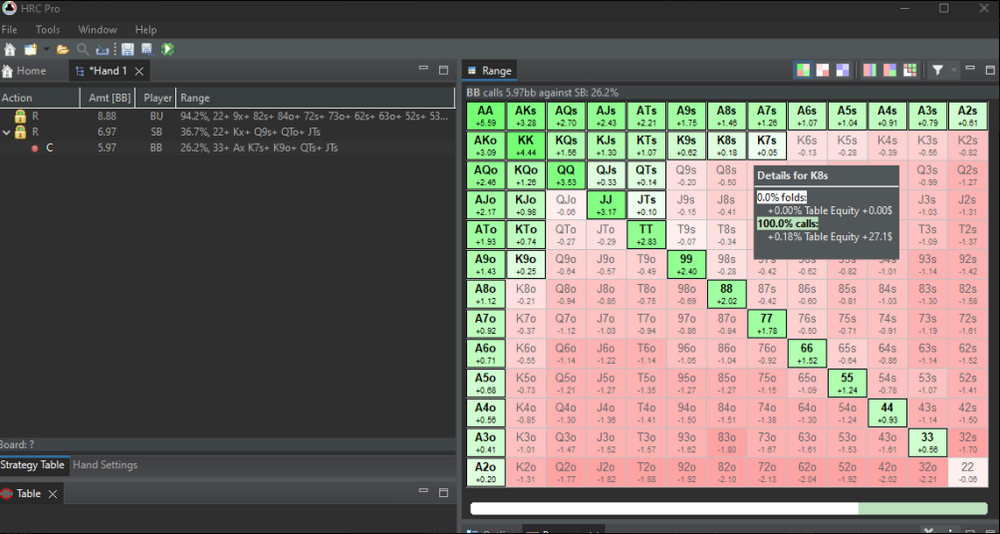This screenshot has height=534, width=1000.
Task: Save with the floppy disk icon
Action: click(x=128, y=49)
